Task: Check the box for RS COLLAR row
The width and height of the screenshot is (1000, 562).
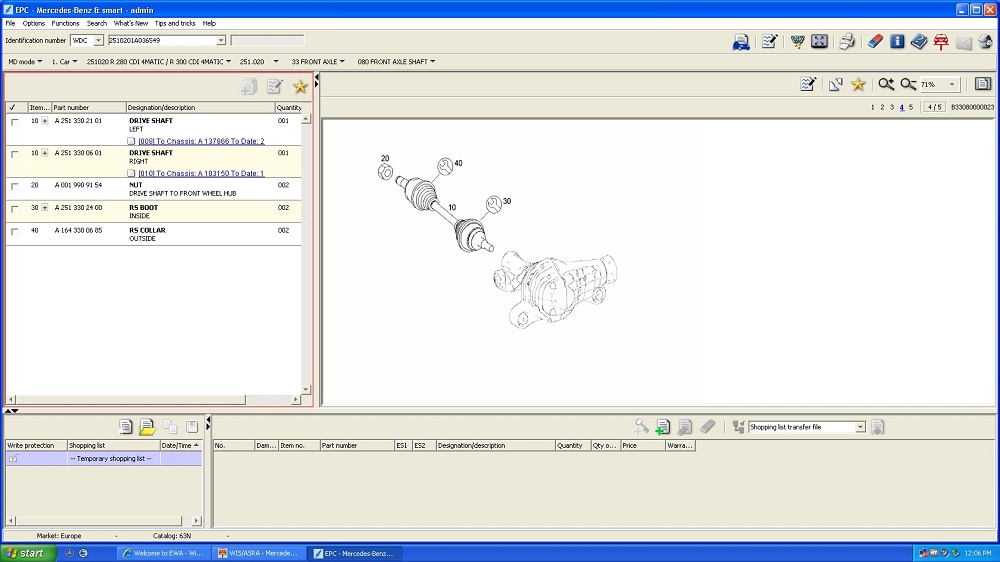Action: coord(15,231)
